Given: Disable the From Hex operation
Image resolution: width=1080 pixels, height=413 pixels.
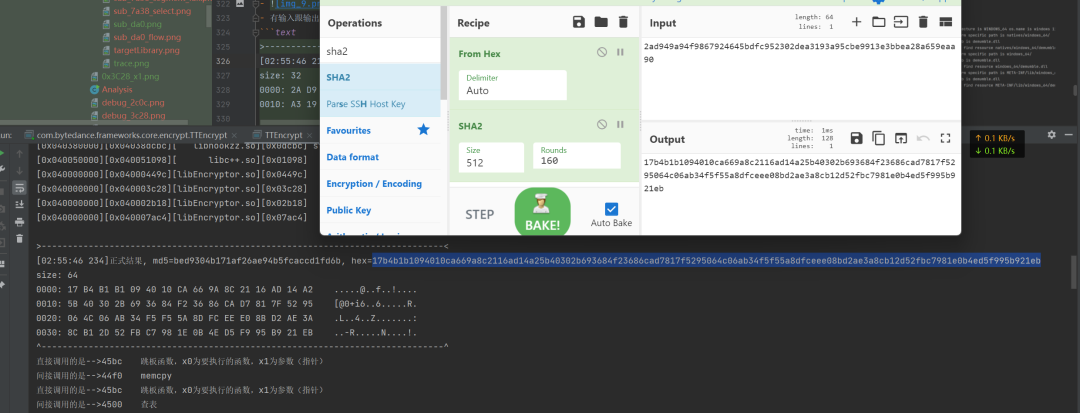Looking at the screenshot, I should (x=602, y=52).
